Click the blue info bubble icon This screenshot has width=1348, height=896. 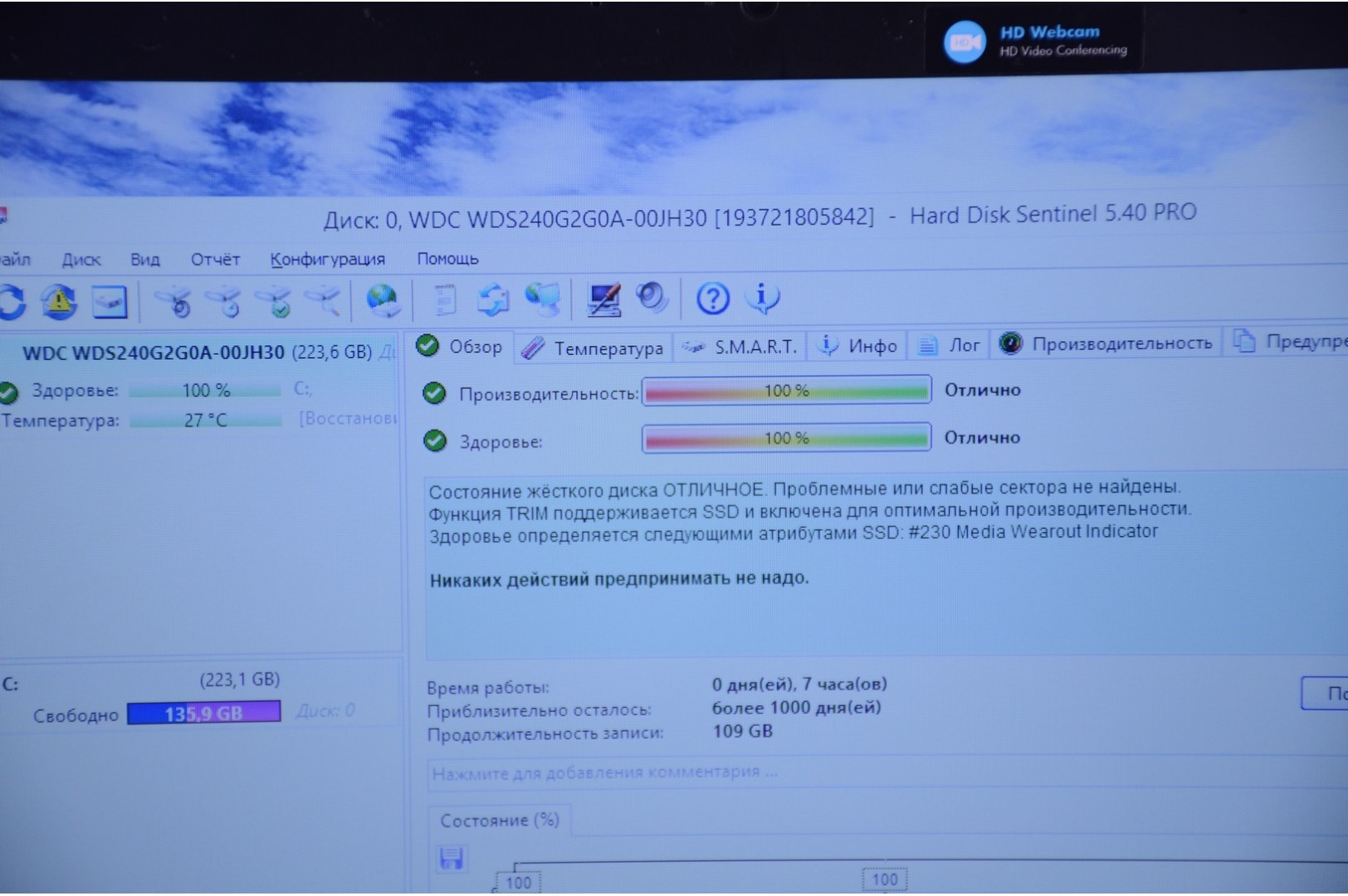[762, 297]
